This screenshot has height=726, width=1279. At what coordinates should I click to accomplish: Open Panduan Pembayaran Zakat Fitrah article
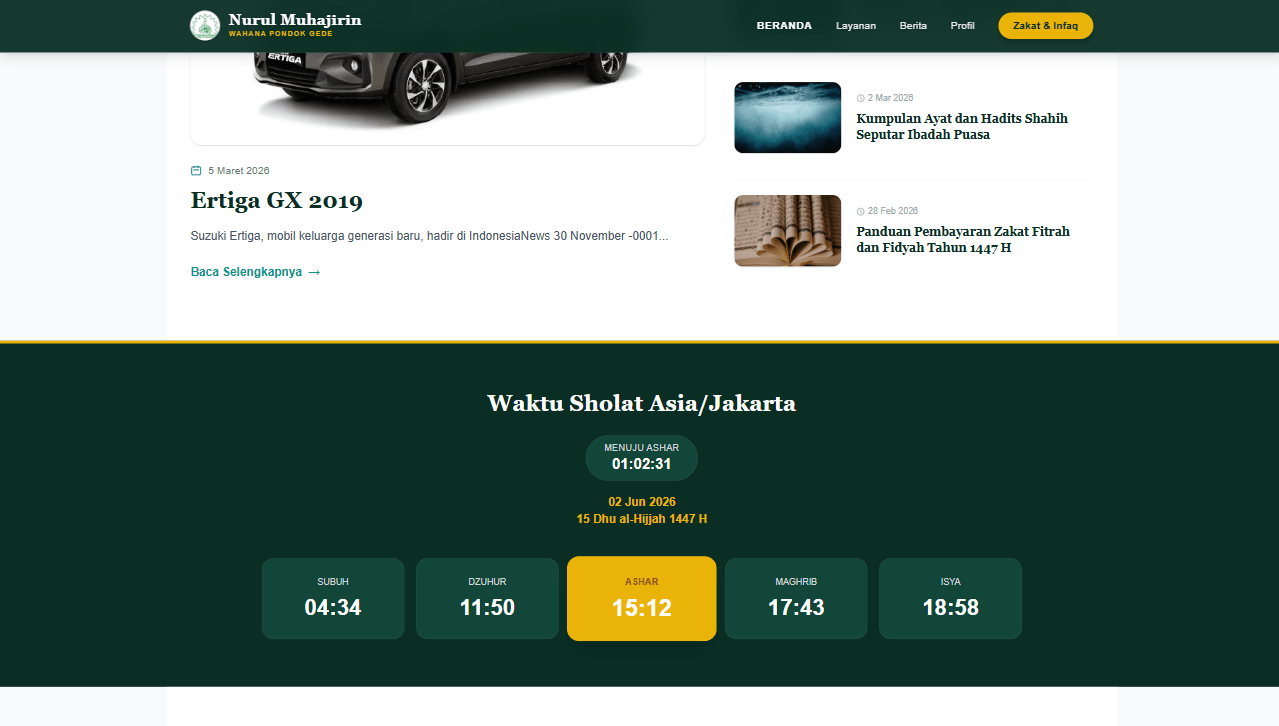963,239
